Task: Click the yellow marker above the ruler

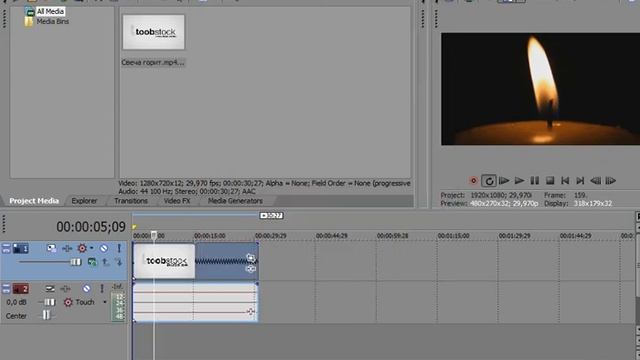Action: point(134,227)
